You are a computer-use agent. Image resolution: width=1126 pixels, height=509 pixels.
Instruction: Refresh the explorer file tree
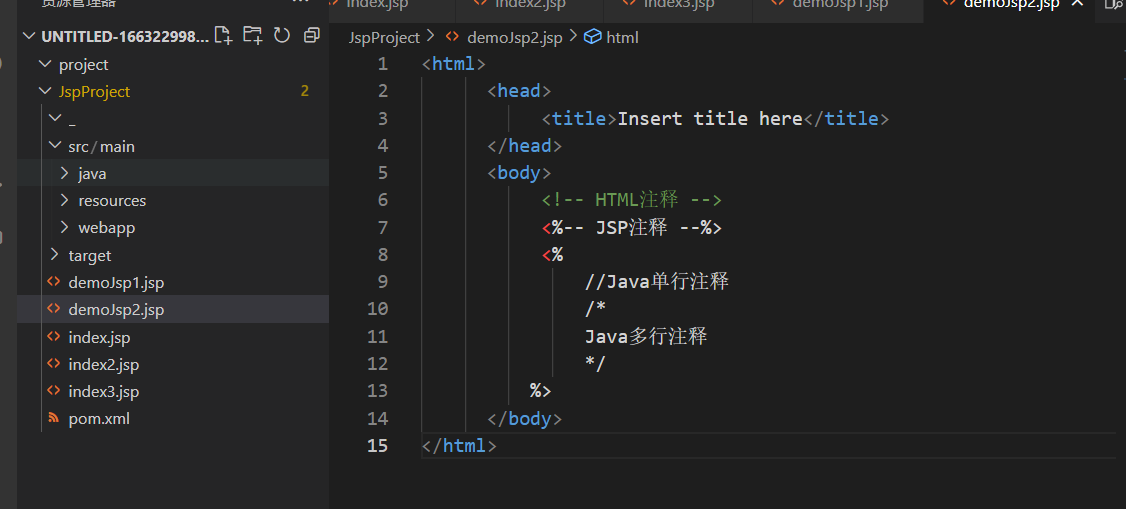[282, 36]
